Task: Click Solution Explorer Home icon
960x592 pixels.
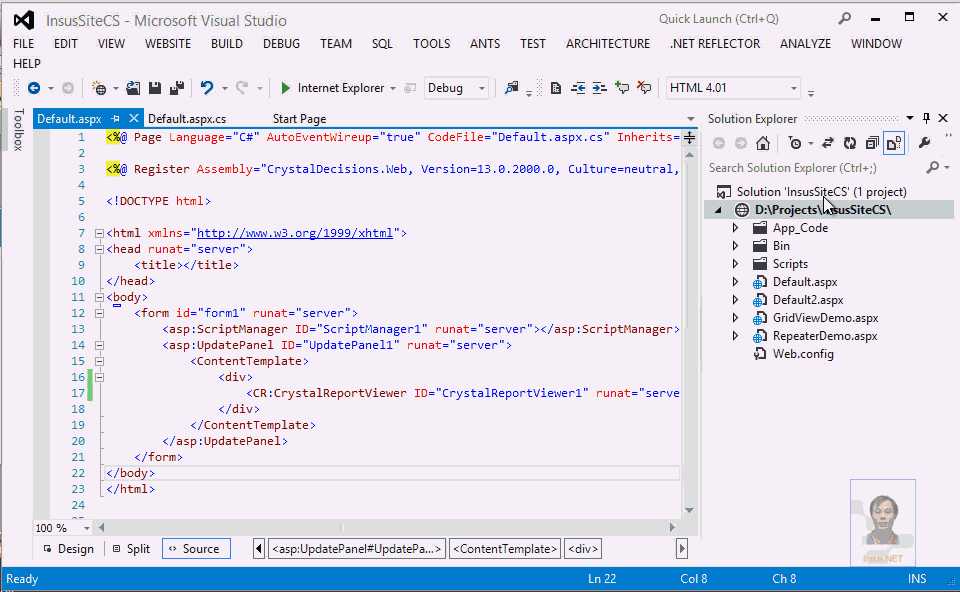Action: [x=762, y=143]
